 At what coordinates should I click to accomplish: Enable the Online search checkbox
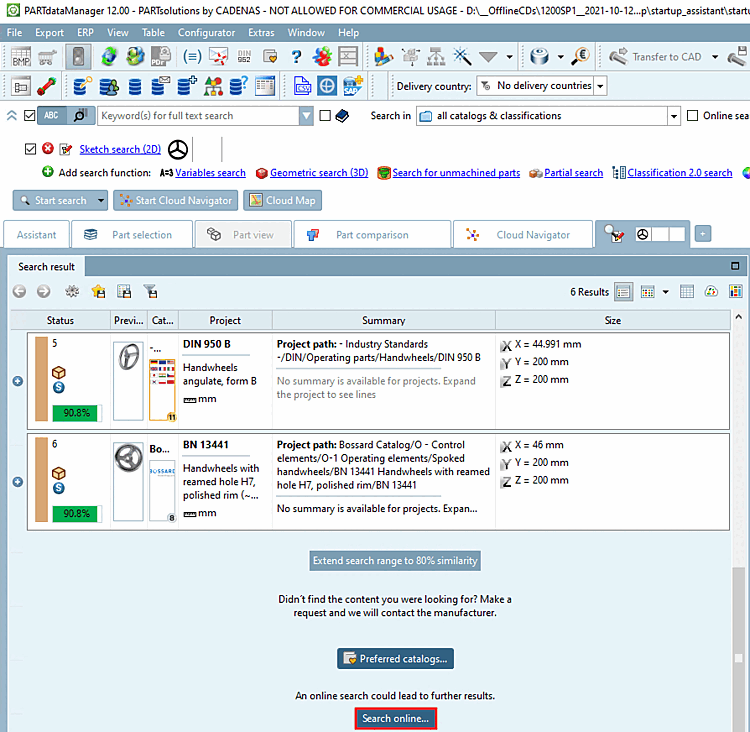[x=692, y=115]
